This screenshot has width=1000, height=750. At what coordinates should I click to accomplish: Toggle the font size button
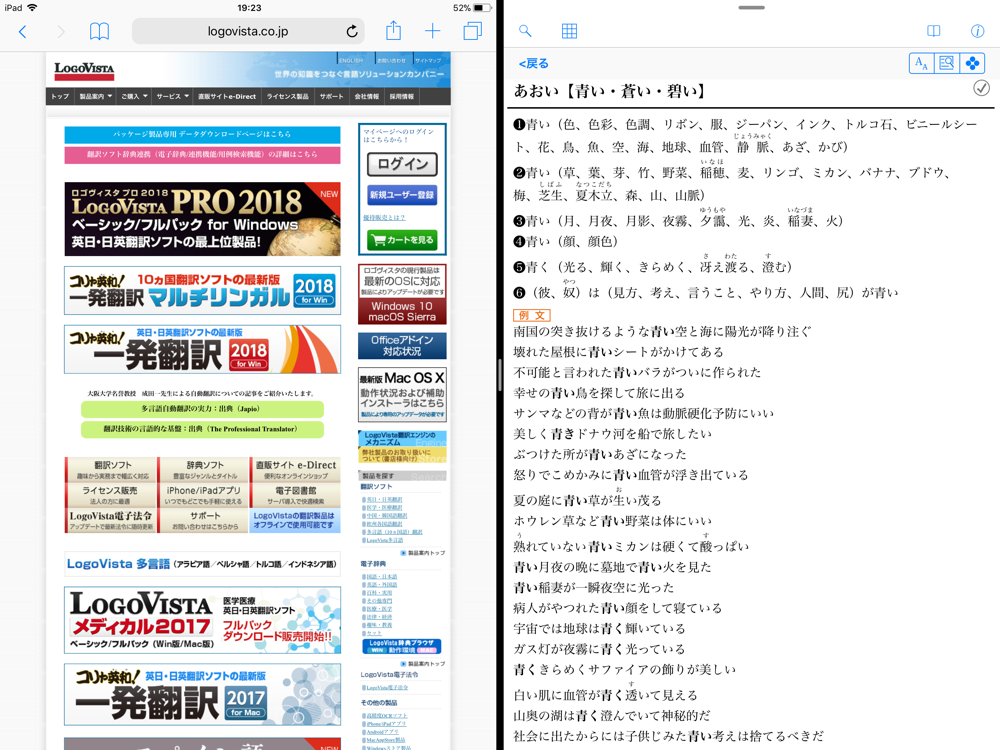point(922,63)
